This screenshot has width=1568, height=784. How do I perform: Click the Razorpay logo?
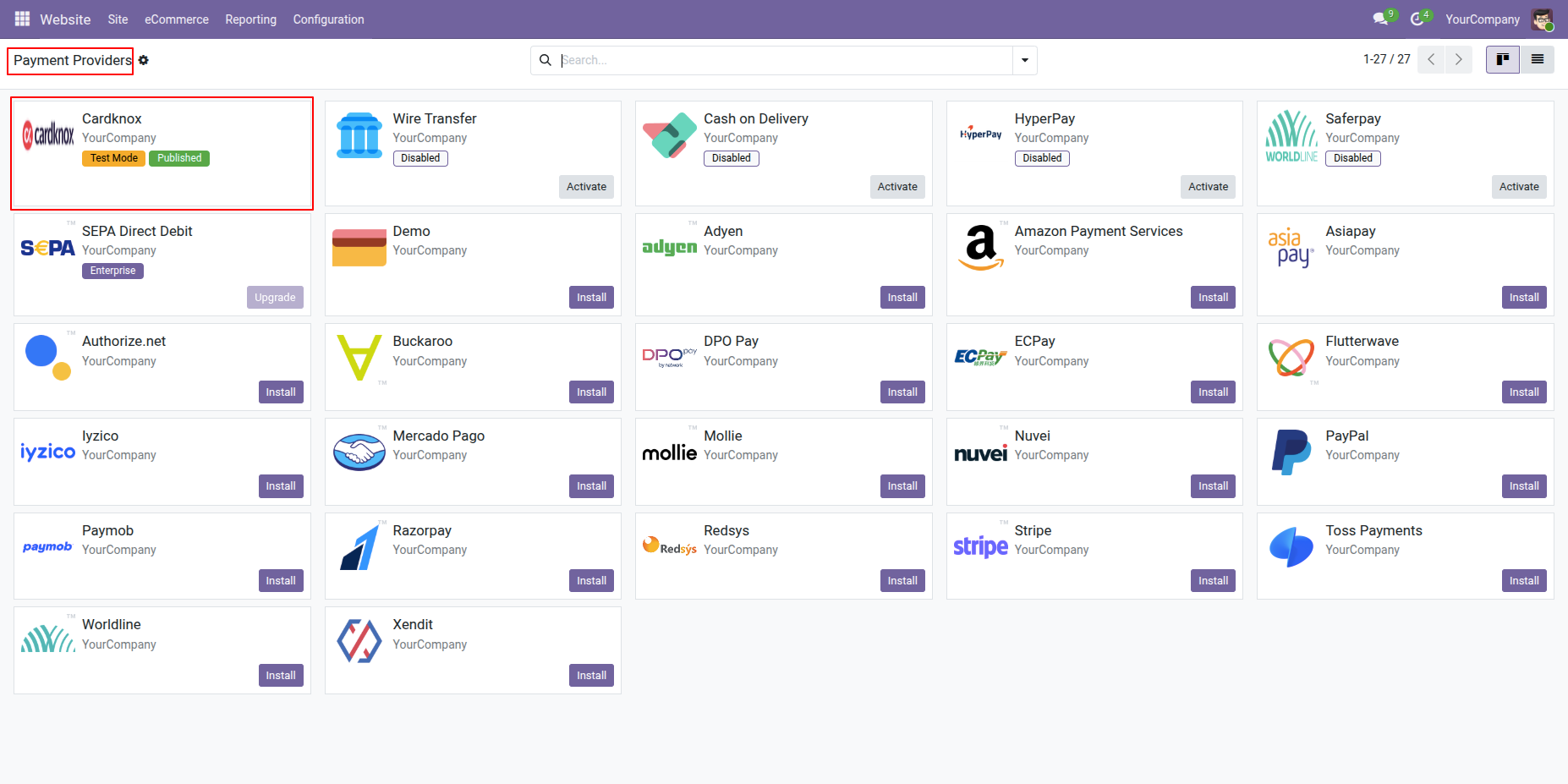pos(359,547)
